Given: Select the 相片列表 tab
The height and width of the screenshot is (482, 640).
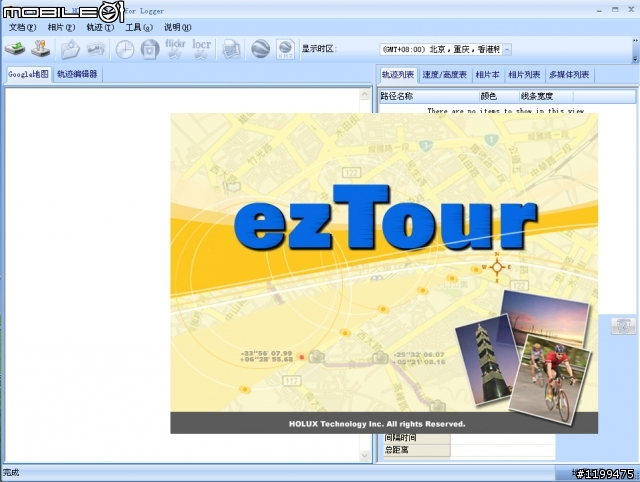Looking at the screenshot, I should pos(524,75).
